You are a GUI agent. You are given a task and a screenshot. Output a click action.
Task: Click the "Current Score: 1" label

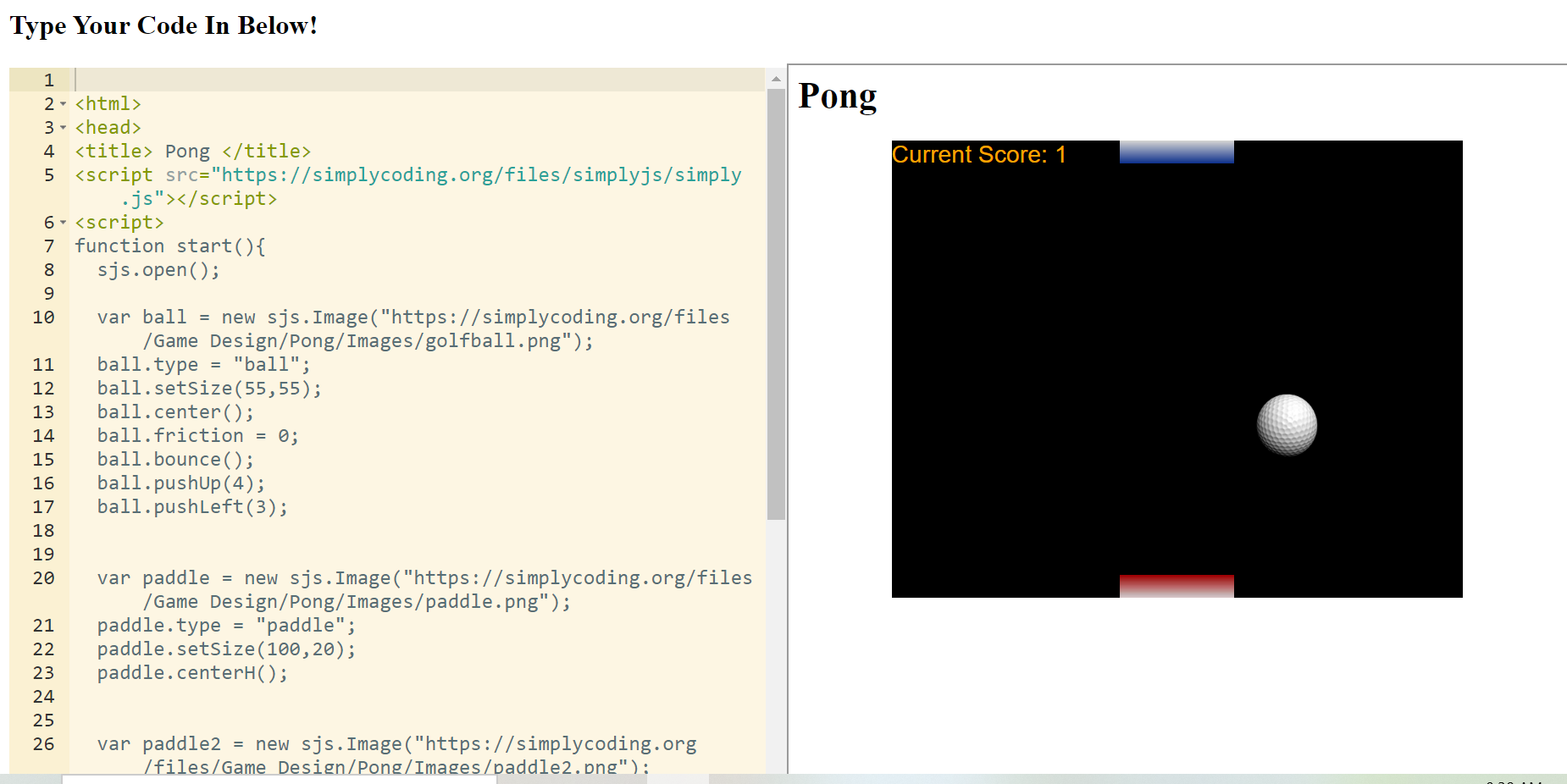pyautogui.click(x=978, y=155)
